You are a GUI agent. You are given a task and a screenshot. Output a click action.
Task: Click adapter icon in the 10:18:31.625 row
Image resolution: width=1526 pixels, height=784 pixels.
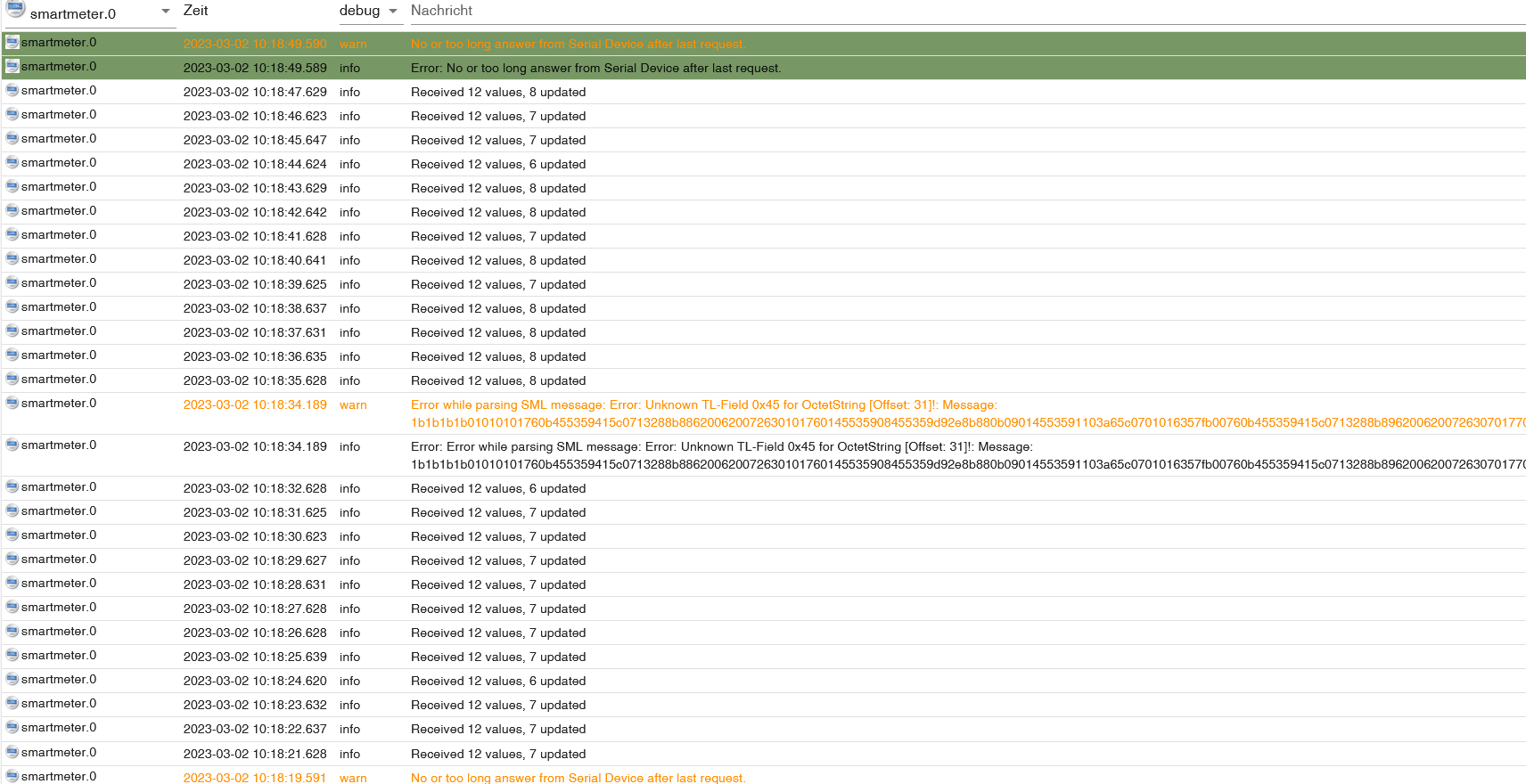12,510
